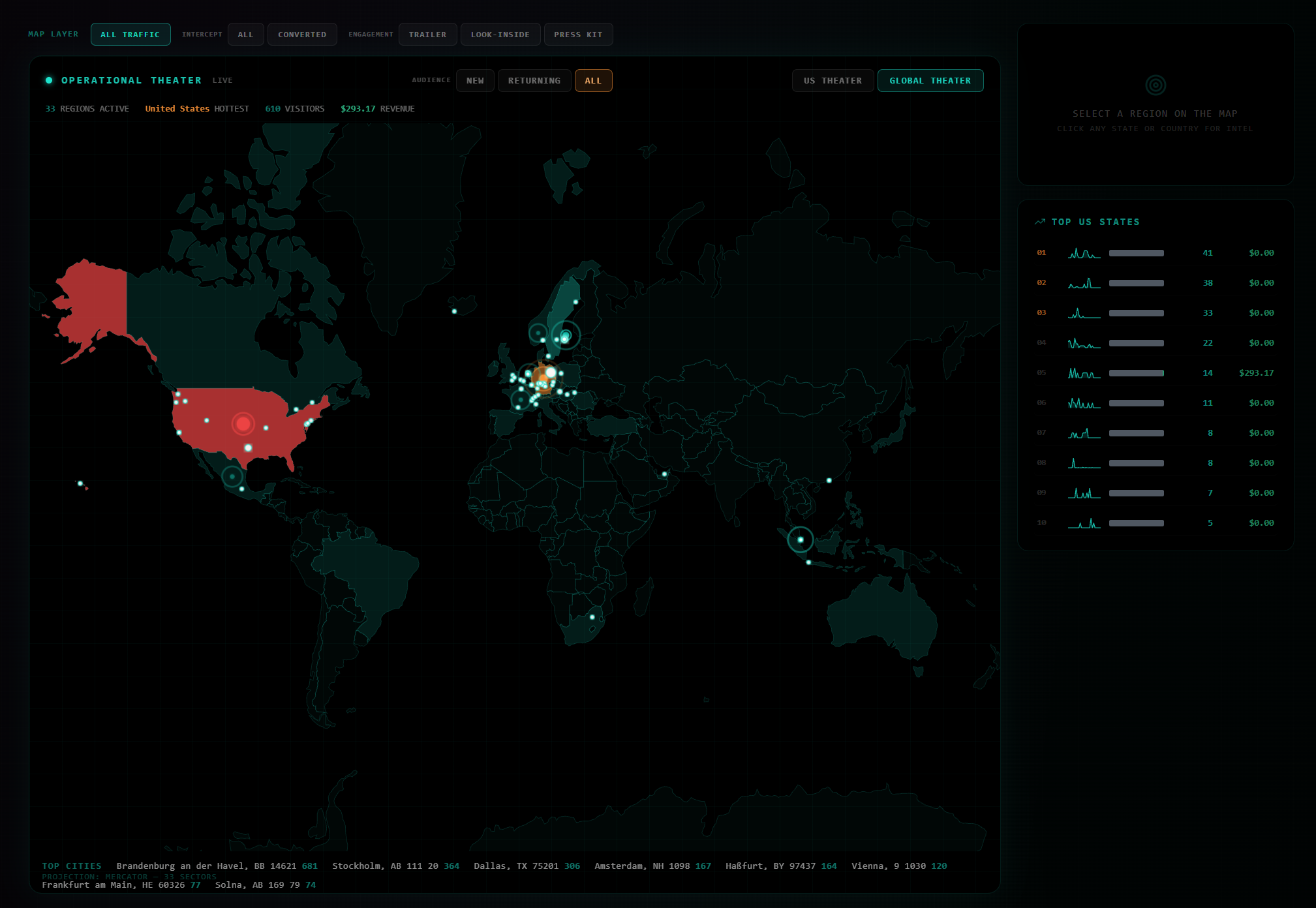The height and width of the screenshot is (908, 1316).
Task: Enable the PRESS KIT engagement filter
Action: (578, 35)
